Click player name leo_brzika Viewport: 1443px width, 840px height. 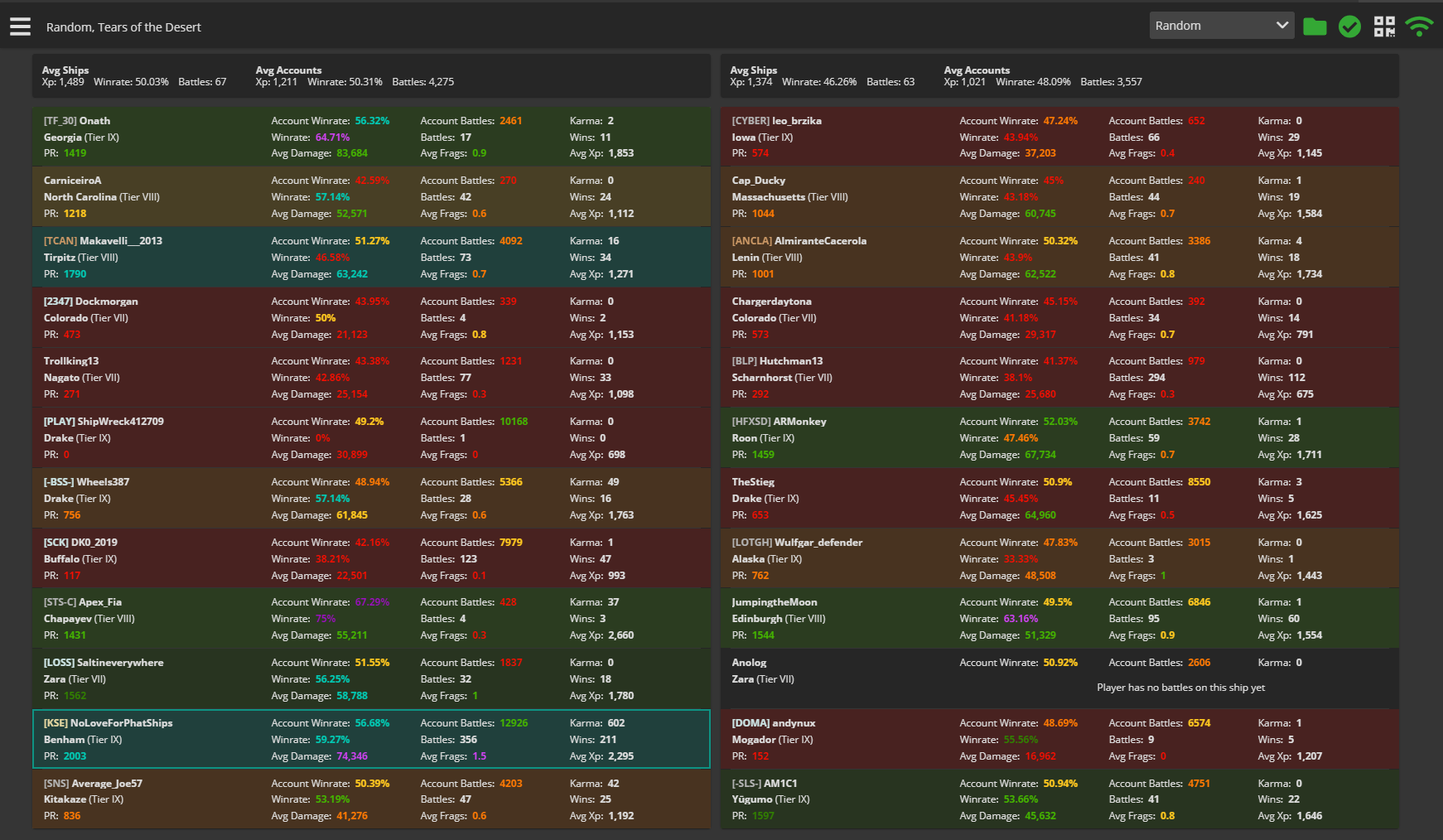tap(796, 121)
